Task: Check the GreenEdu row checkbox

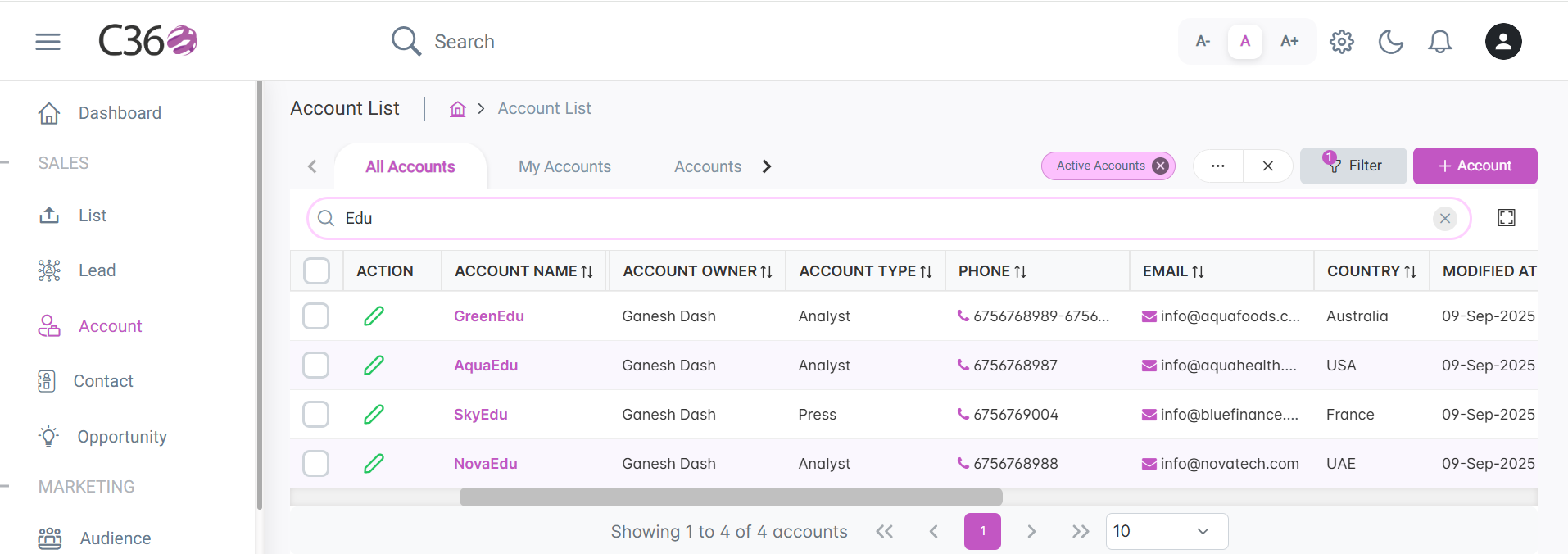Action: click(316, 316)
